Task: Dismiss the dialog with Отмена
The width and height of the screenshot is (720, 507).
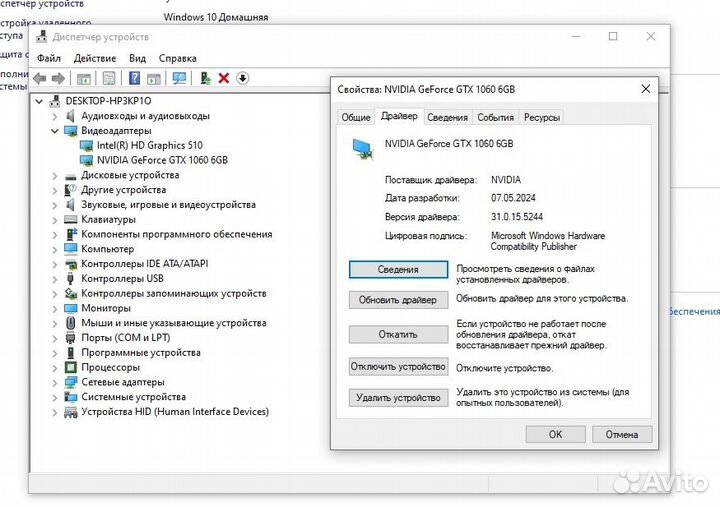Action: point(622,434)
